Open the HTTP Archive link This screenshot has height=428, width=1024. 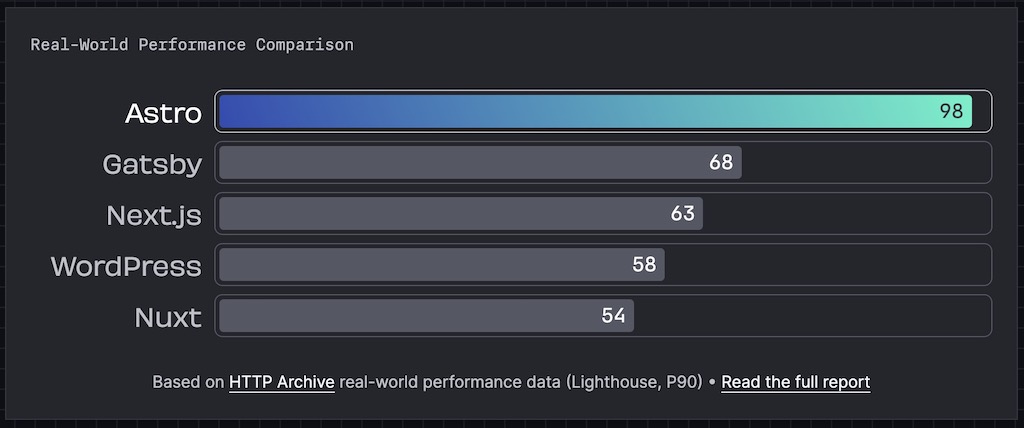[281, 382]
